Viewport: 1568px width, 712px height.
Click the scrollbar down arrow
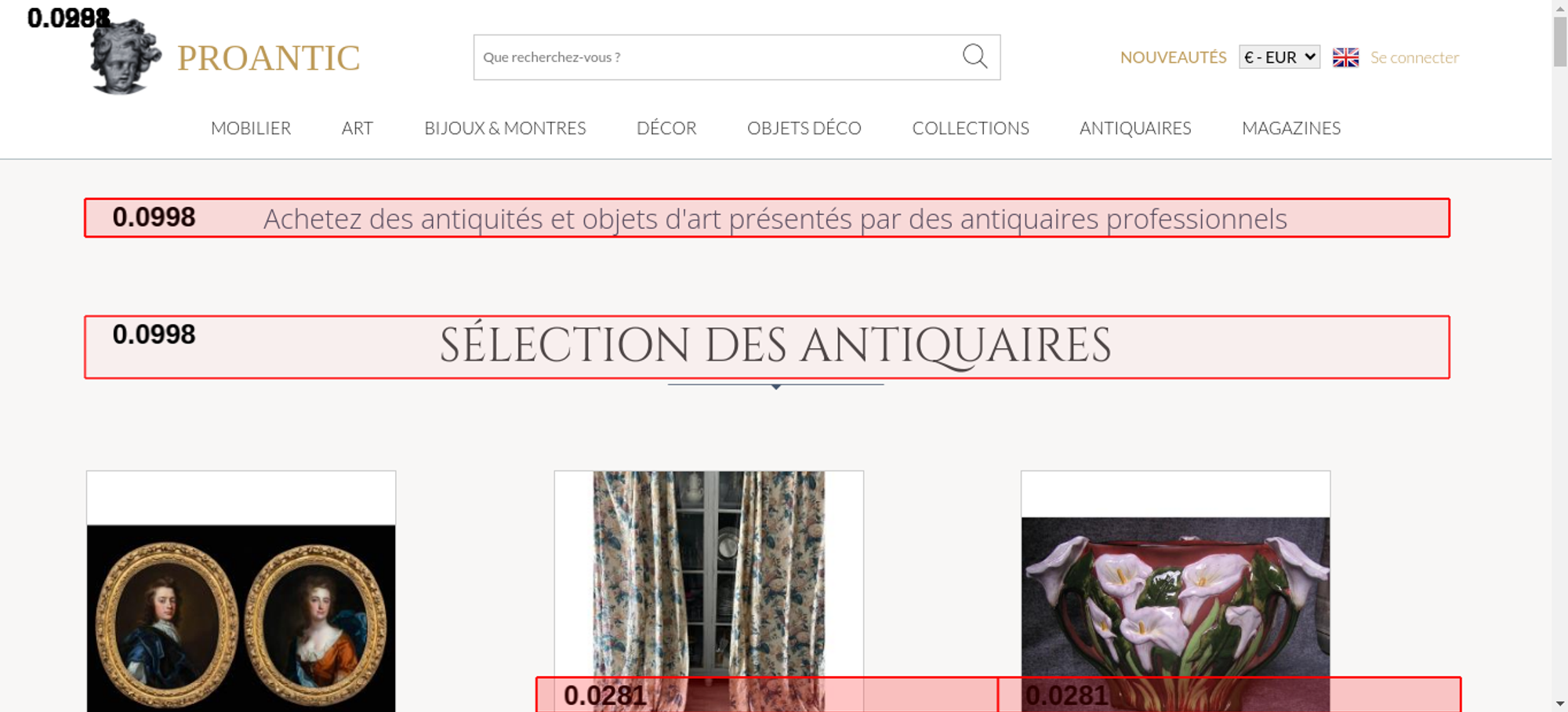1559,703
